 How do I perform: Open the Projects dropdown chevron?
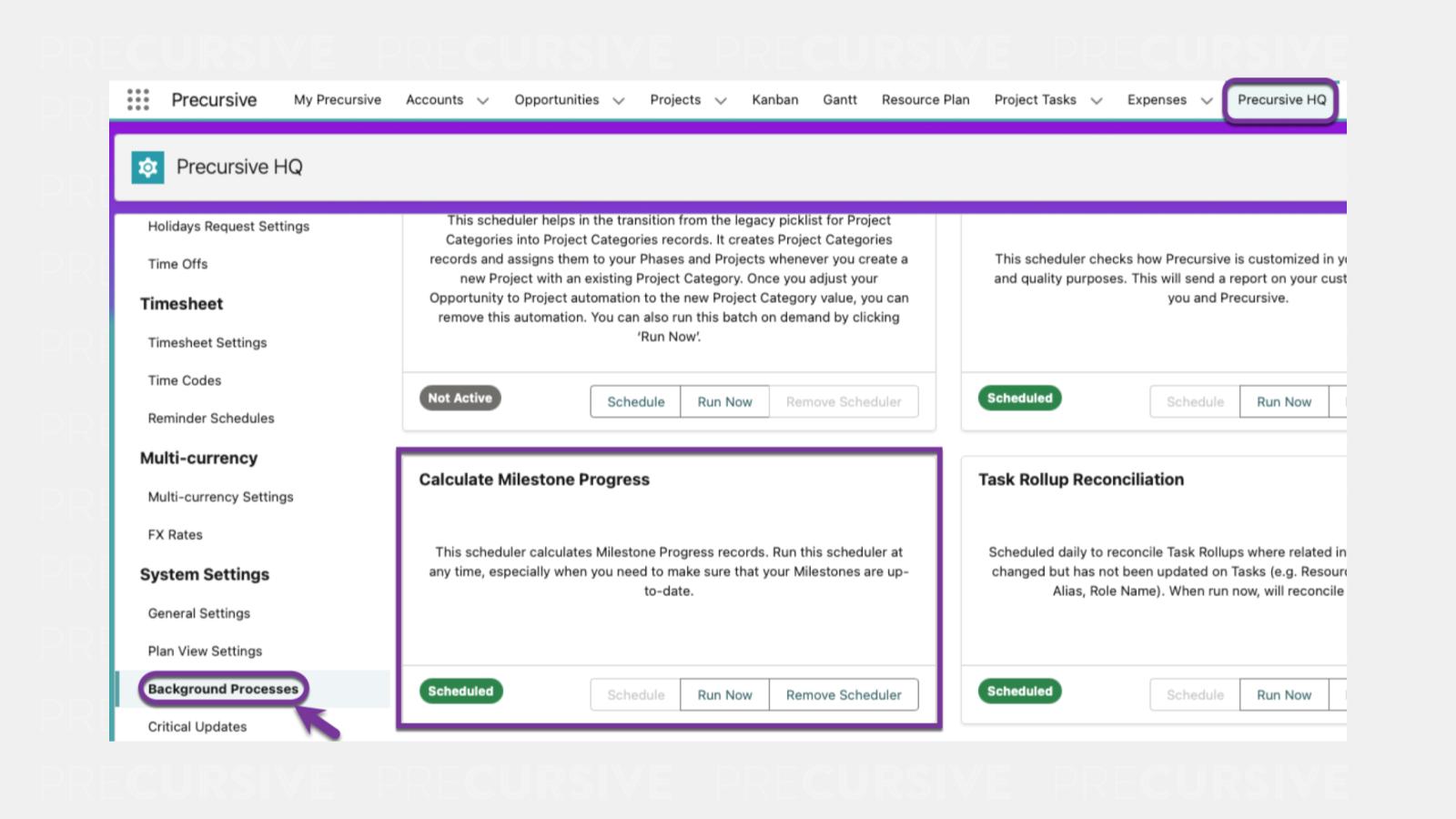(721, 101)
